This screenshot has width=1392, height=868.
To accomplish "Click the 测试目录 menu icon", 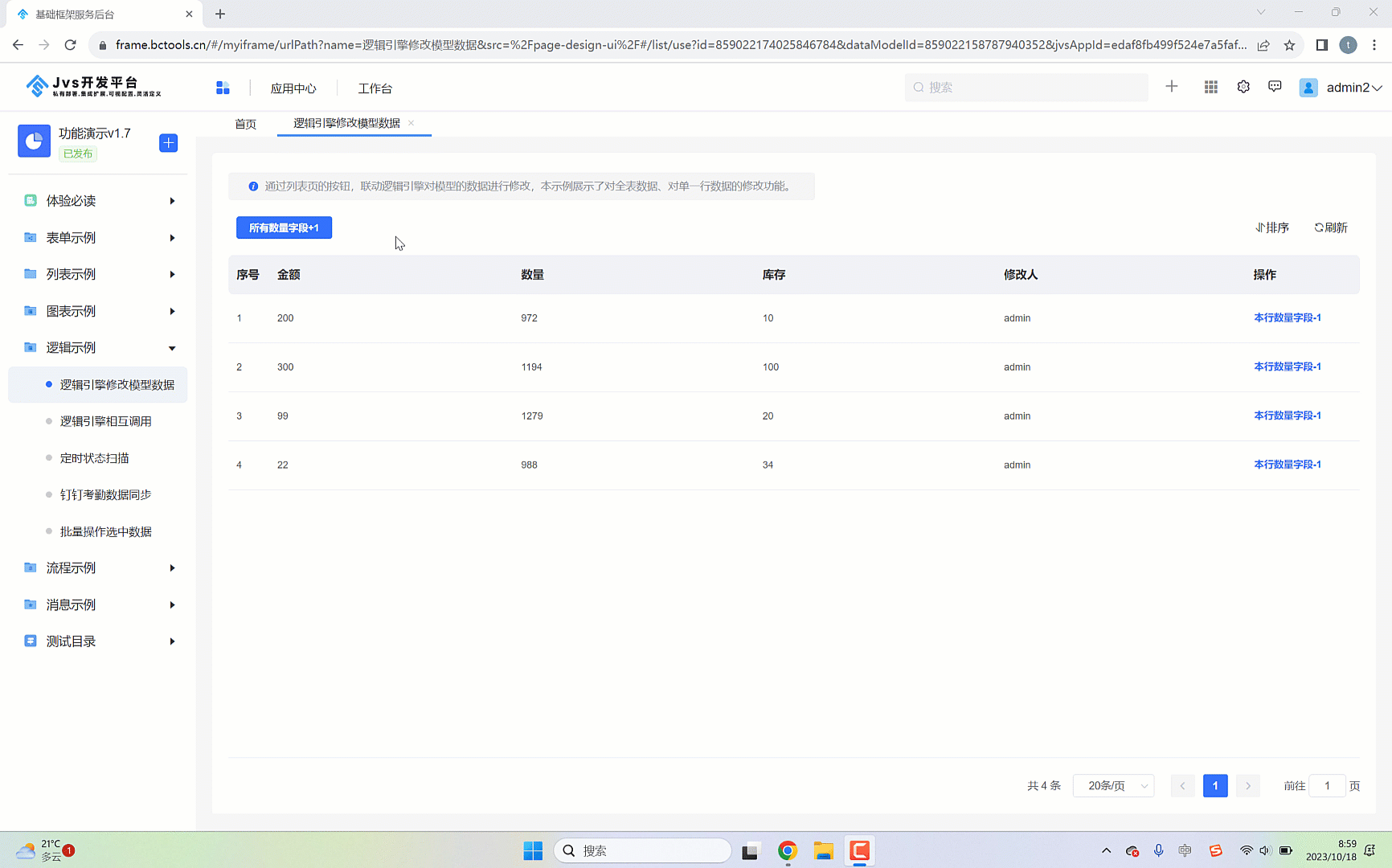I will pos(31,641).
